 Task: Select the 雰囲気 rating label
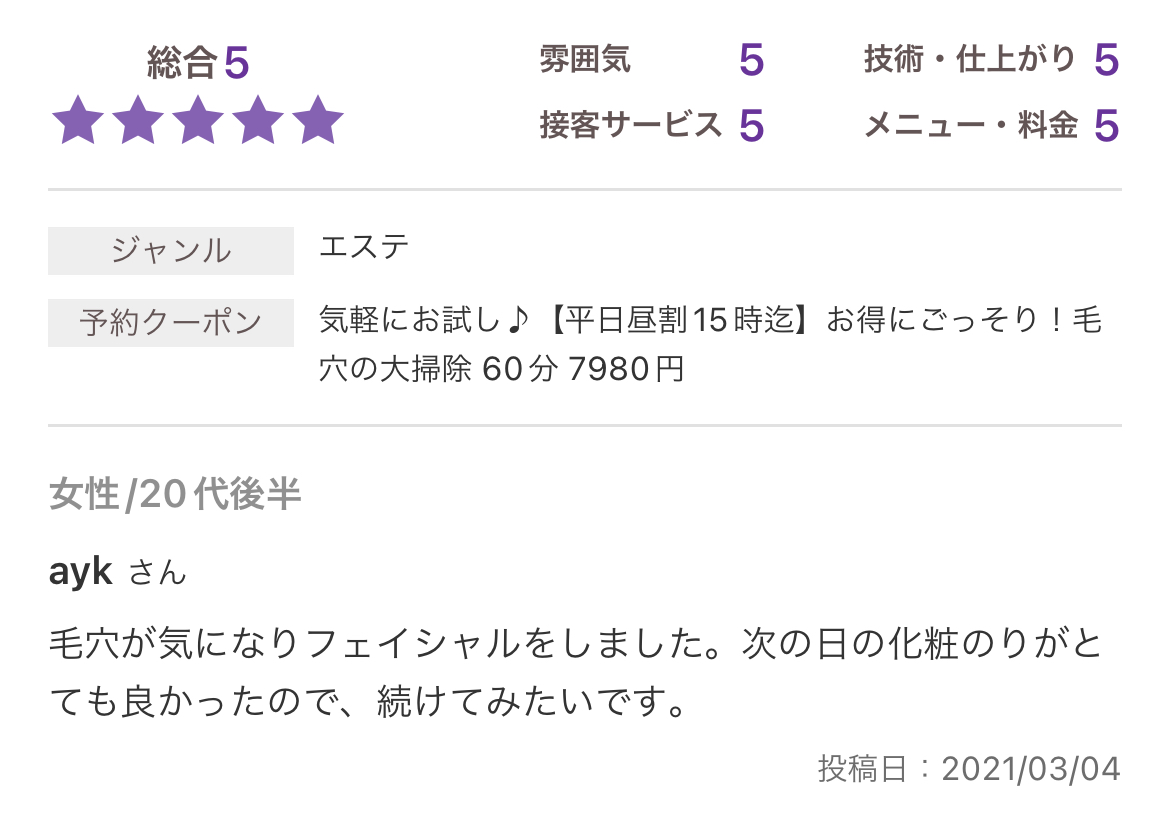[x=585, y=61]
